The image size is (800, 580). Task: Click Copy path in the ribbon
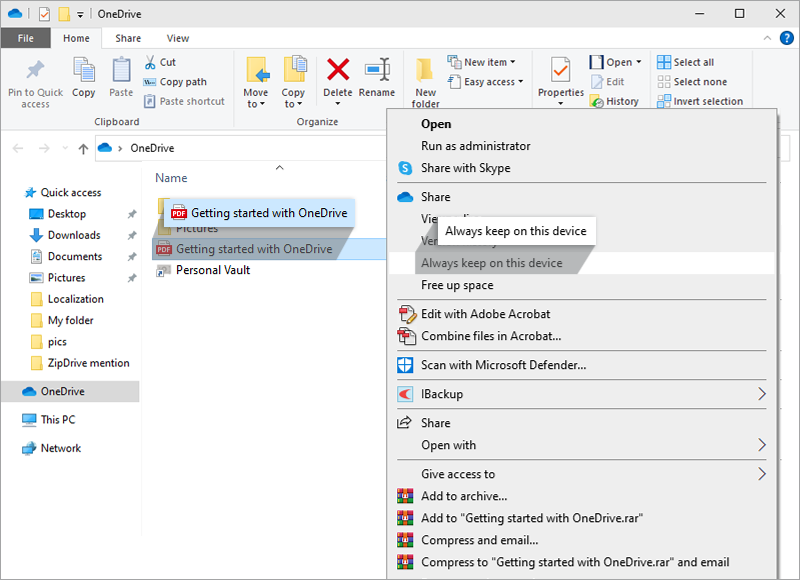175,82
